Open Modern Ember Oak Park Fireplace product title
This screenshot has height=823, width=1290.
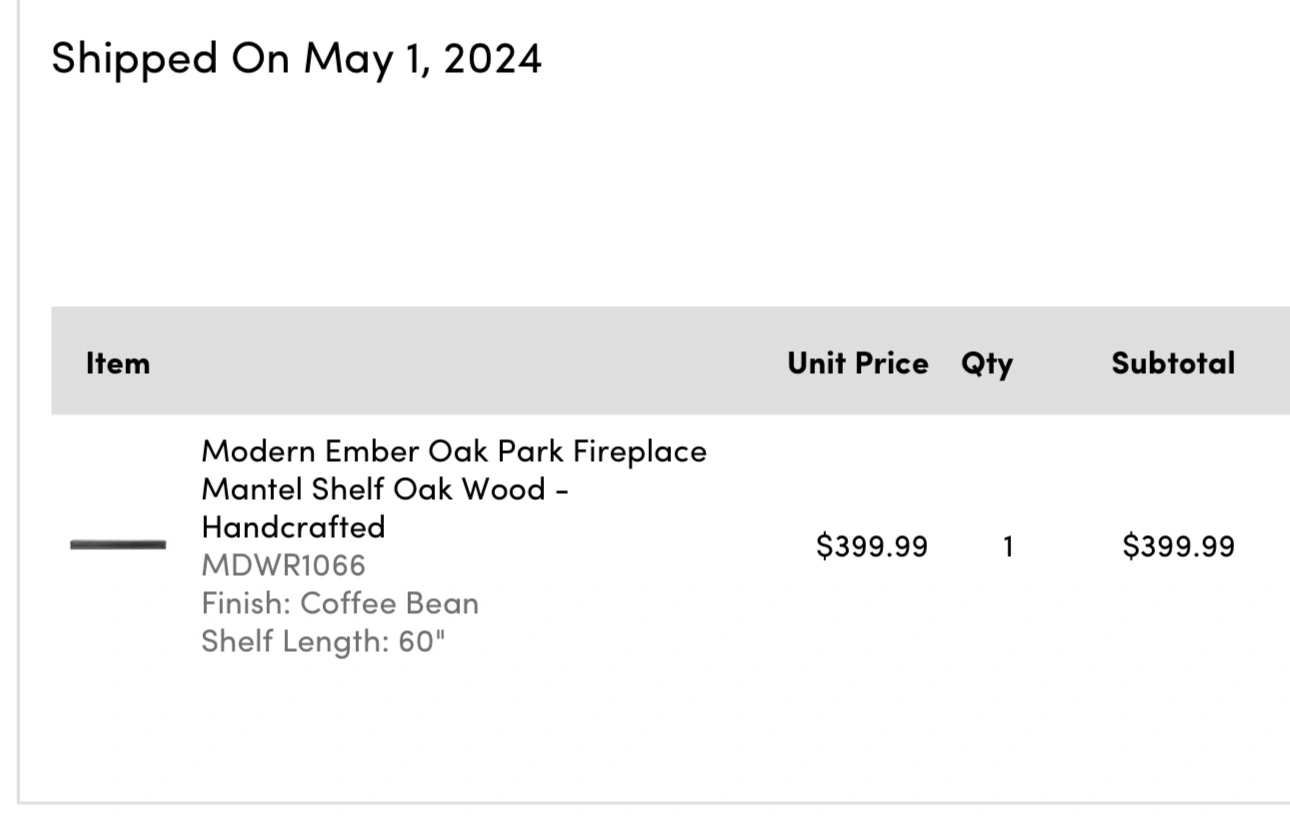coord(454,489)
